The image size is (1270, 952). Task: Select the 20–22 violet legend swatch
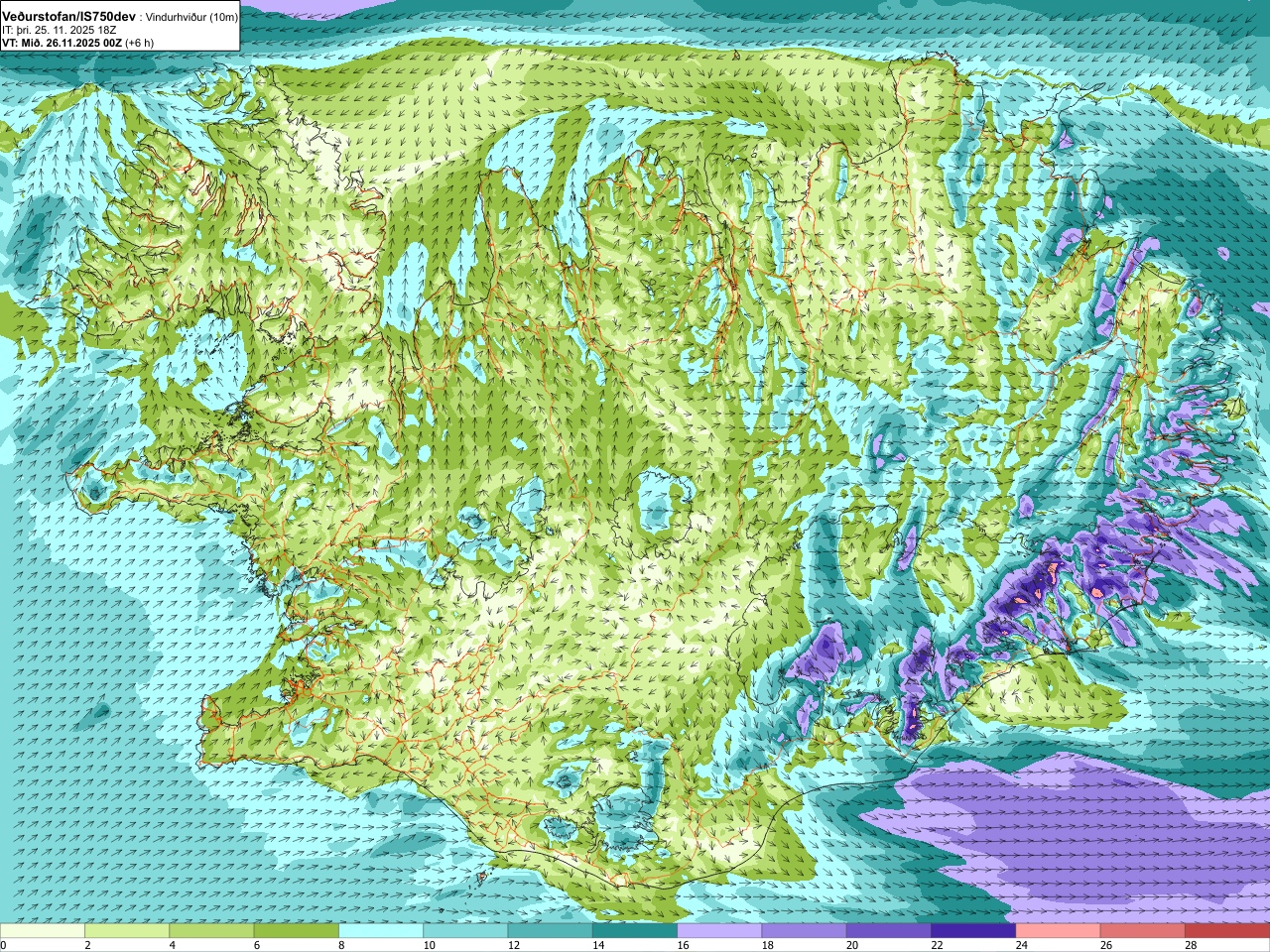889,931
